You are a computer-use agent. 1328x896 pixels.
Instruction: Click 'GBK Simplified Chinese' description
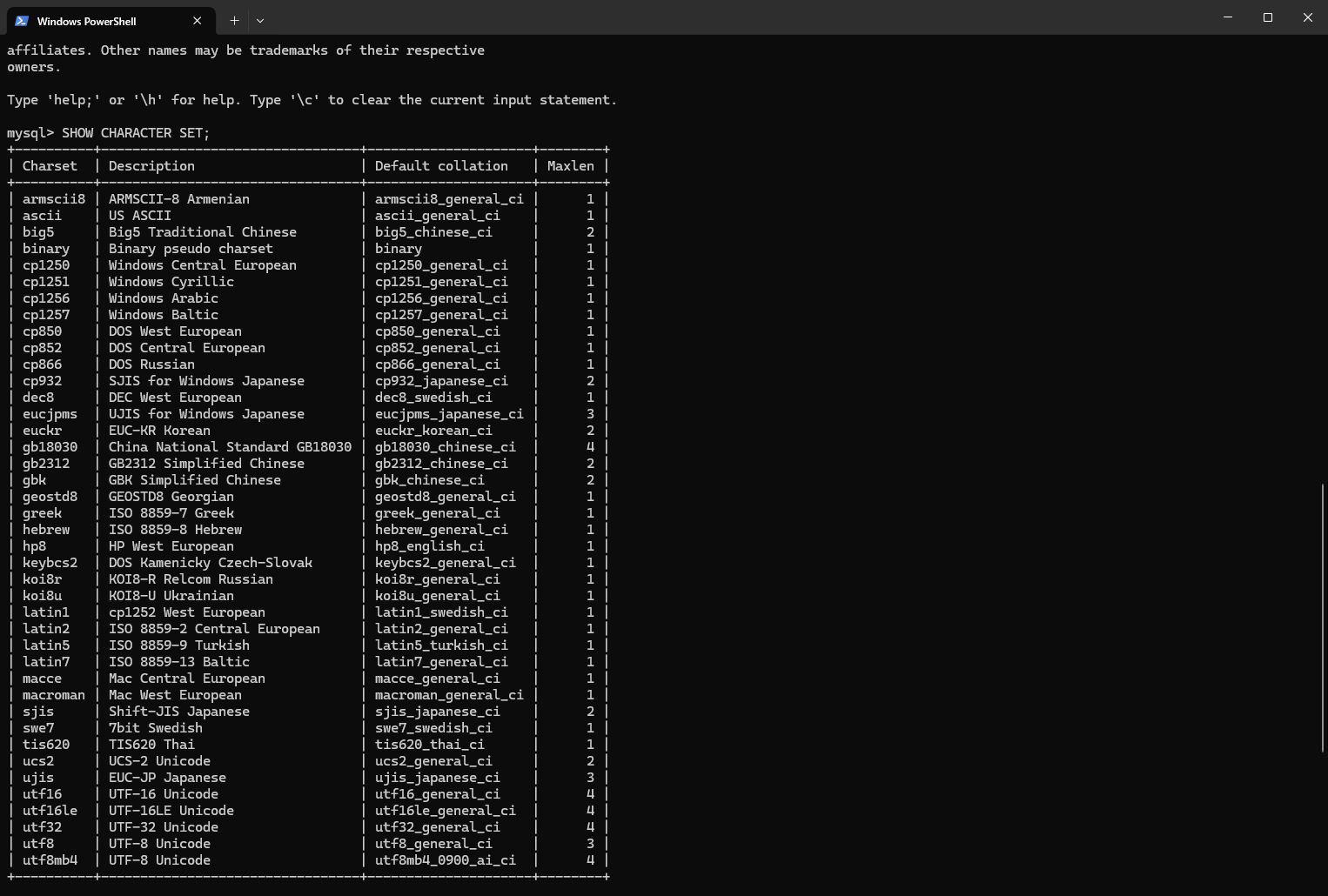point(195,480)
